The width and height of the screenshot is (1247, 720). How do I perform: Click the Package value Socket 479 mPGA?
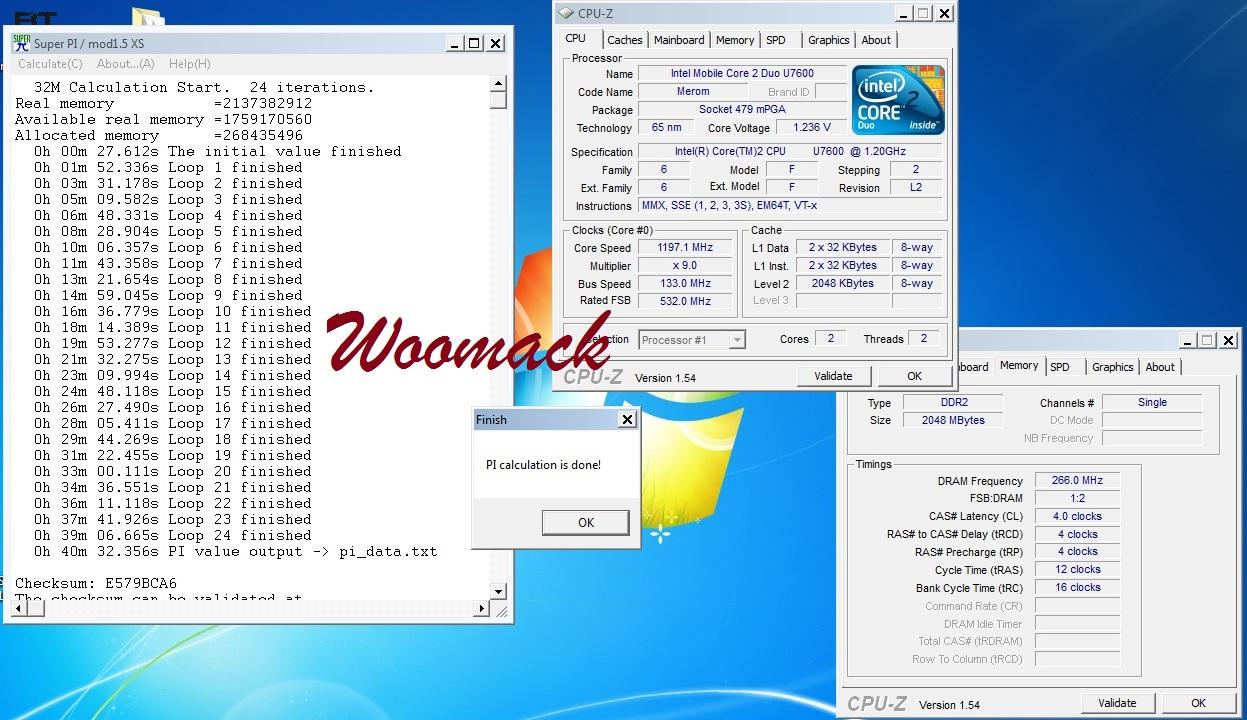click(x=742, y=110)
